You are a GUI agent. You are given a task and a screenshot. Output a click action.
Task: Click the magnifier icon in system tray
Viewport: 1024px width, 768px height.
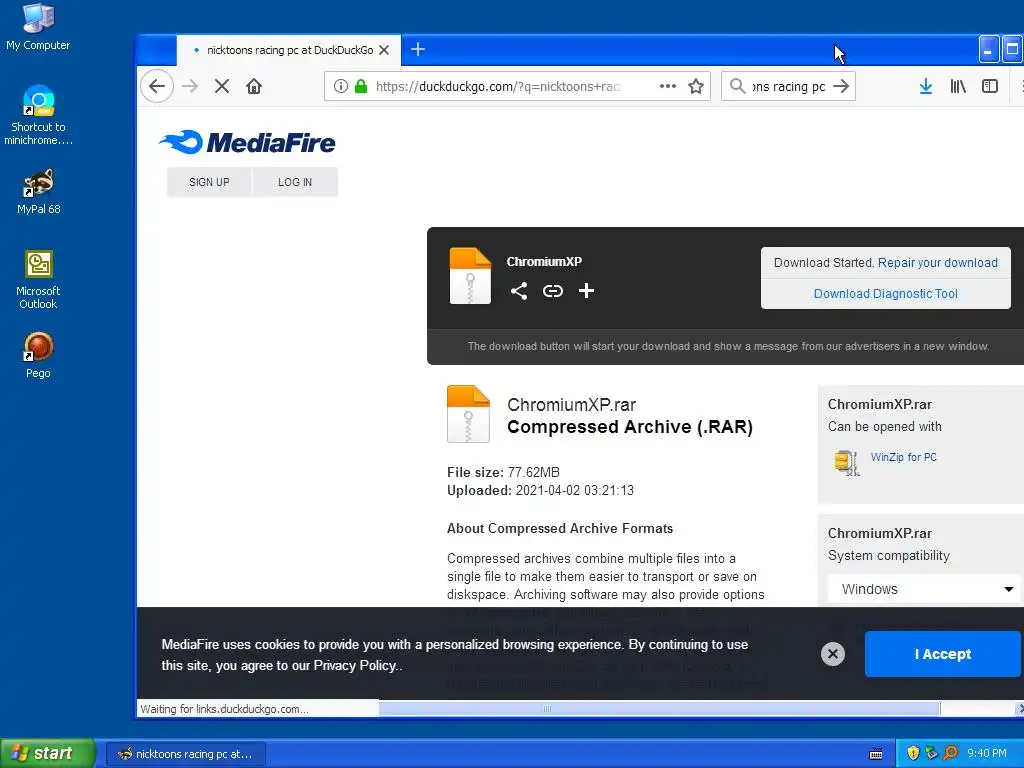pos(950,753)
